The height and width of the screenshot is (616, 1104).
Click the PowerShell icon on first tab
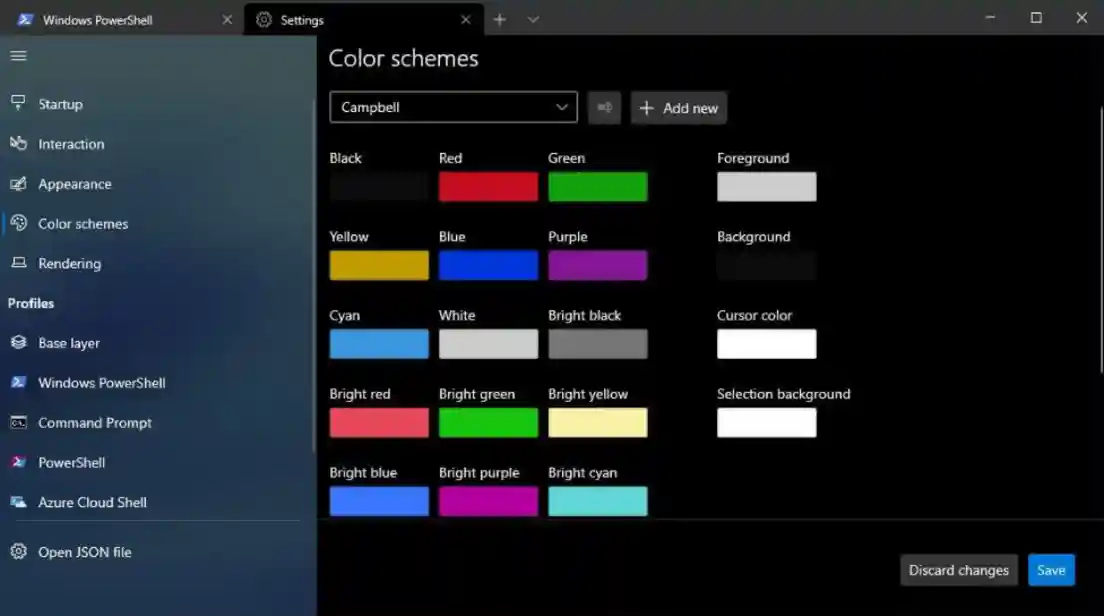[x=25, y=20]
